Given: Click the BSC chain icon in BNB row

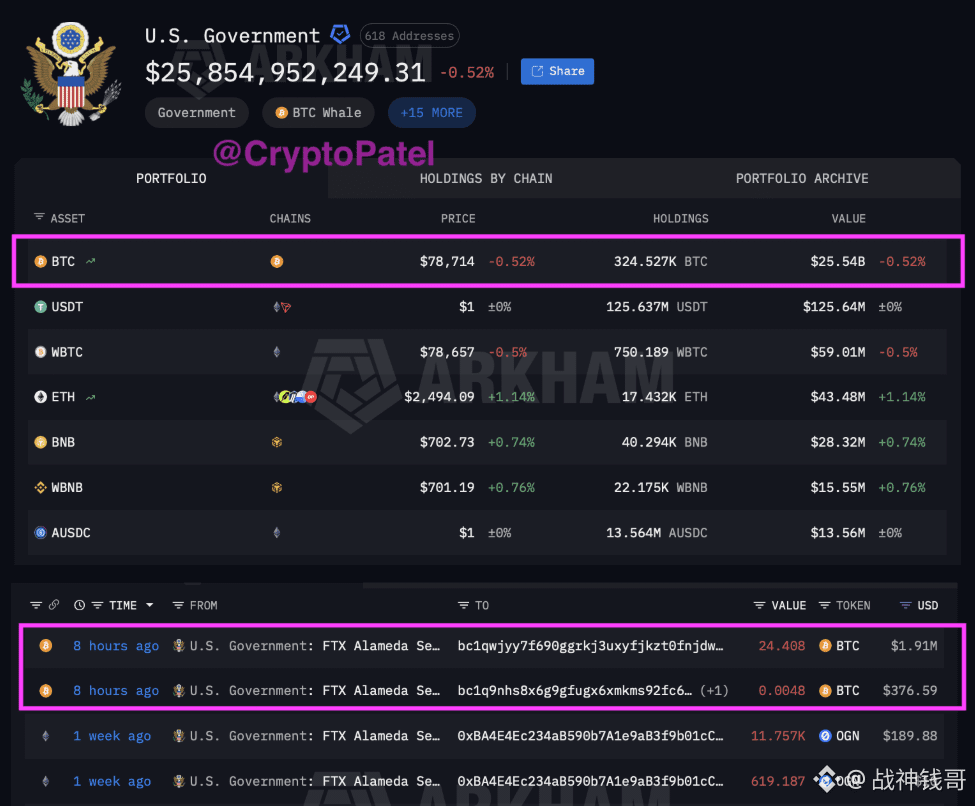Looking at the screenshot, I should tap(277, 442).
